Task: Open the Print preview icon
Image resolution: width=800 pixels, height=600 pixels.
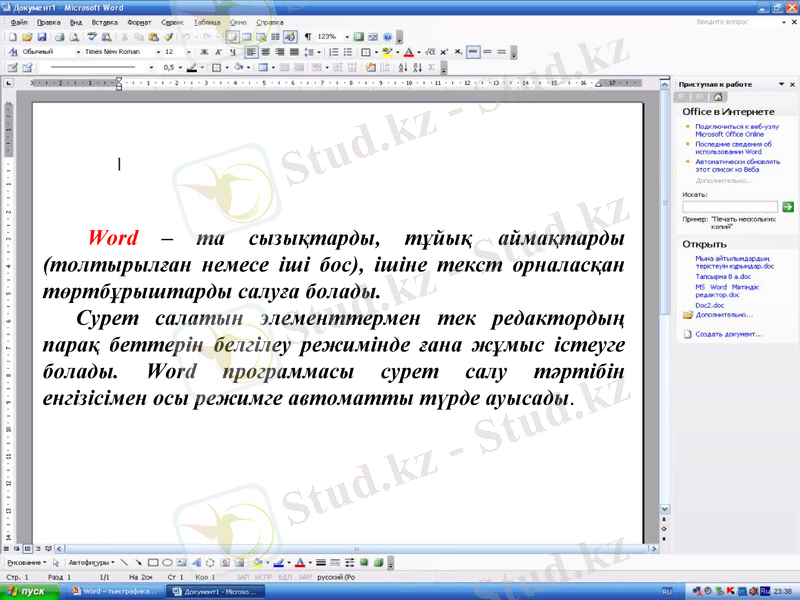Action: tap(73, 38)
